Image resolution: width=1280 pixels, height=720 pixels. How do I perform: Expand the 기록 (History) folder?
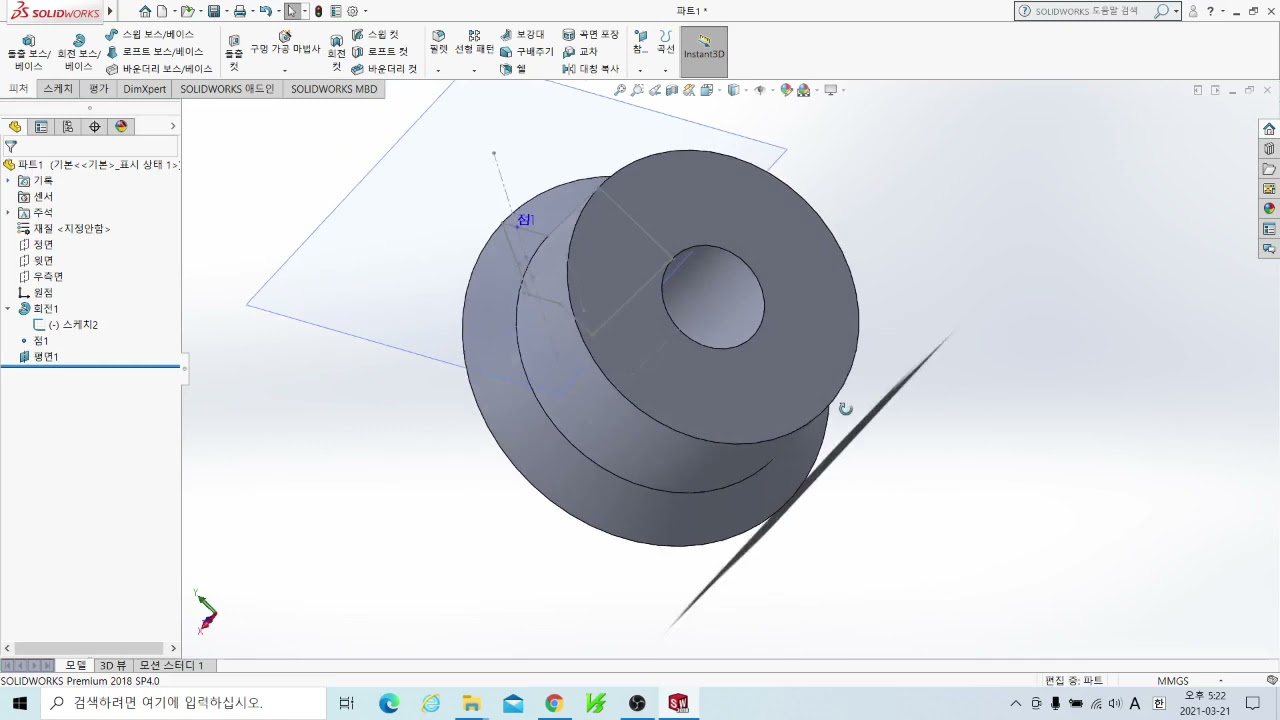(x=8, y=181)
